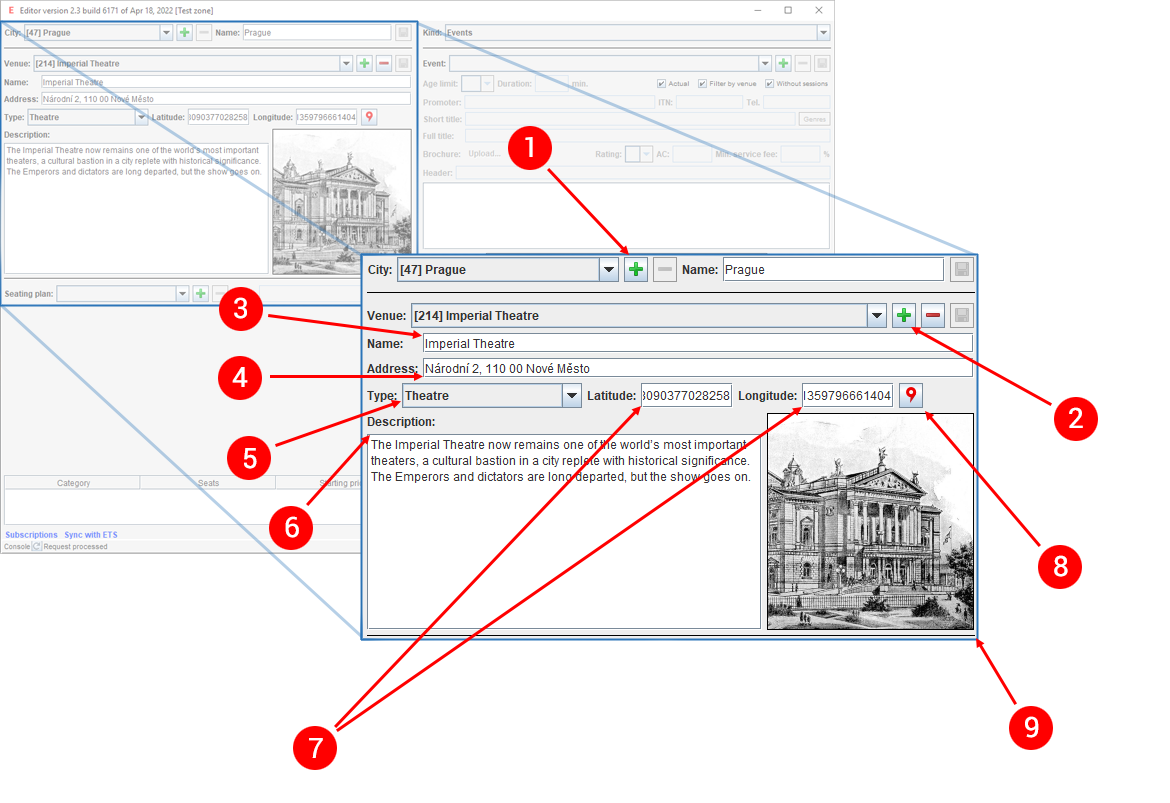Click the Seats column header
Image resolution: width=1170 pixels, height=803 pixels.
tap(208, 483)
